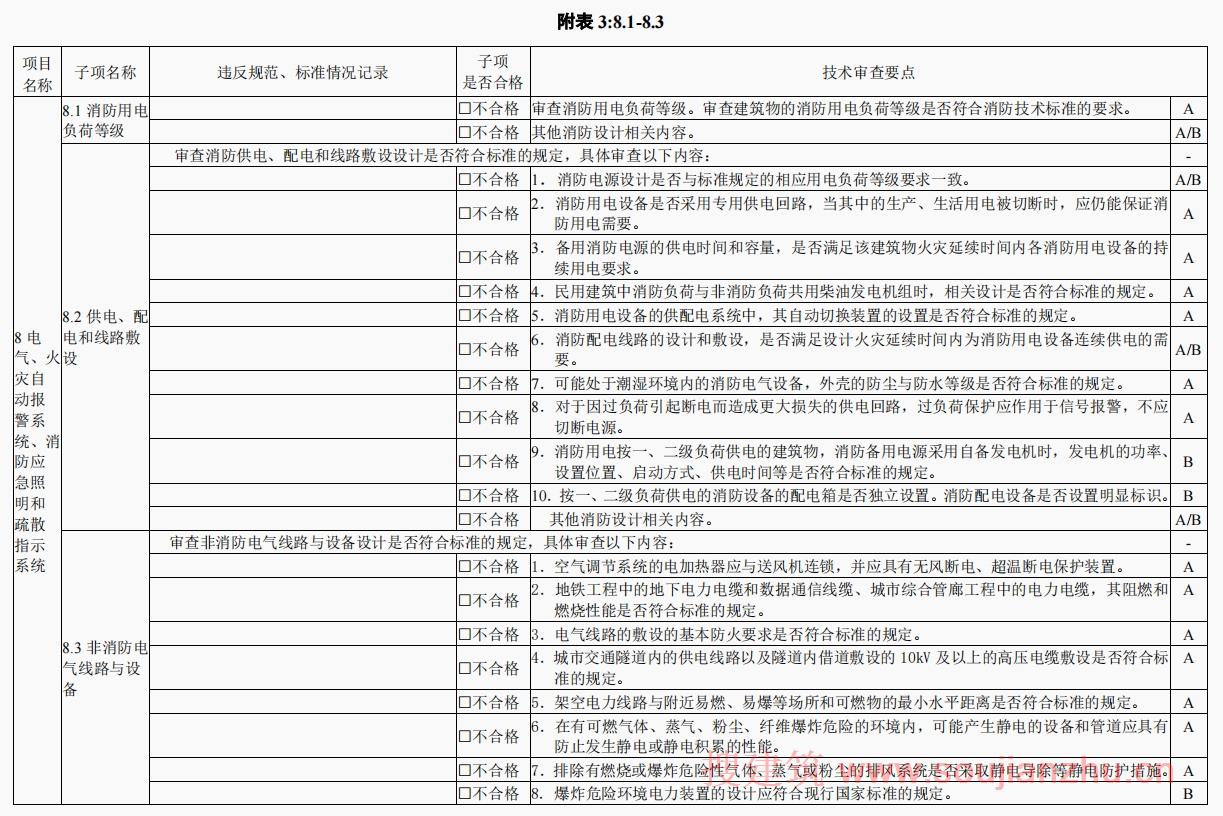Check 不合格 box for 消防用电负荷等级 review row
This screenshot has width=1223, height=816.
click(465, 109)
